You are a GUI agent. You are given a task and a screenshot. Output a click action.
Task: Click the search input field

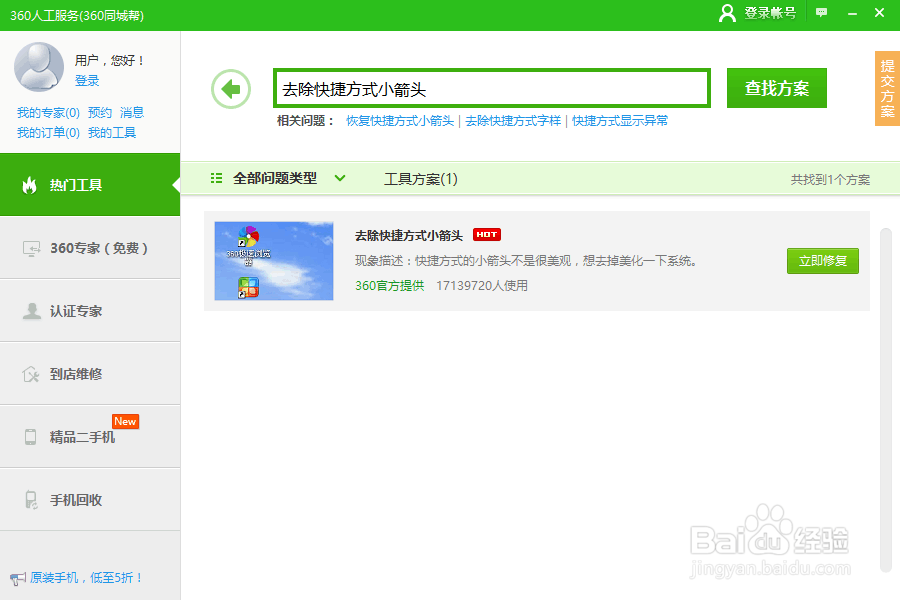click(492, 88)
